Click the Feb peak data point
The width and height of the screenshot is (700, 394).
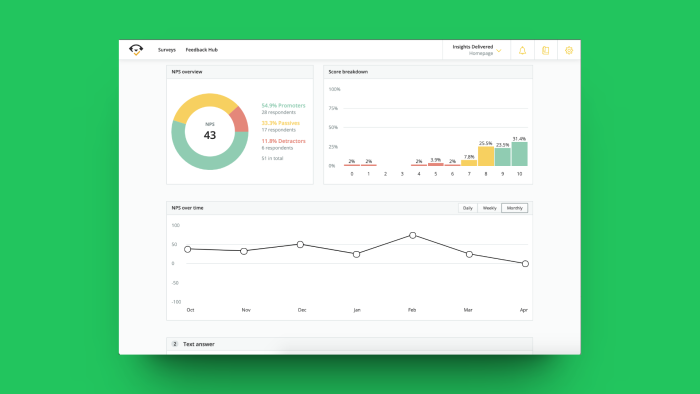[413, 235]
